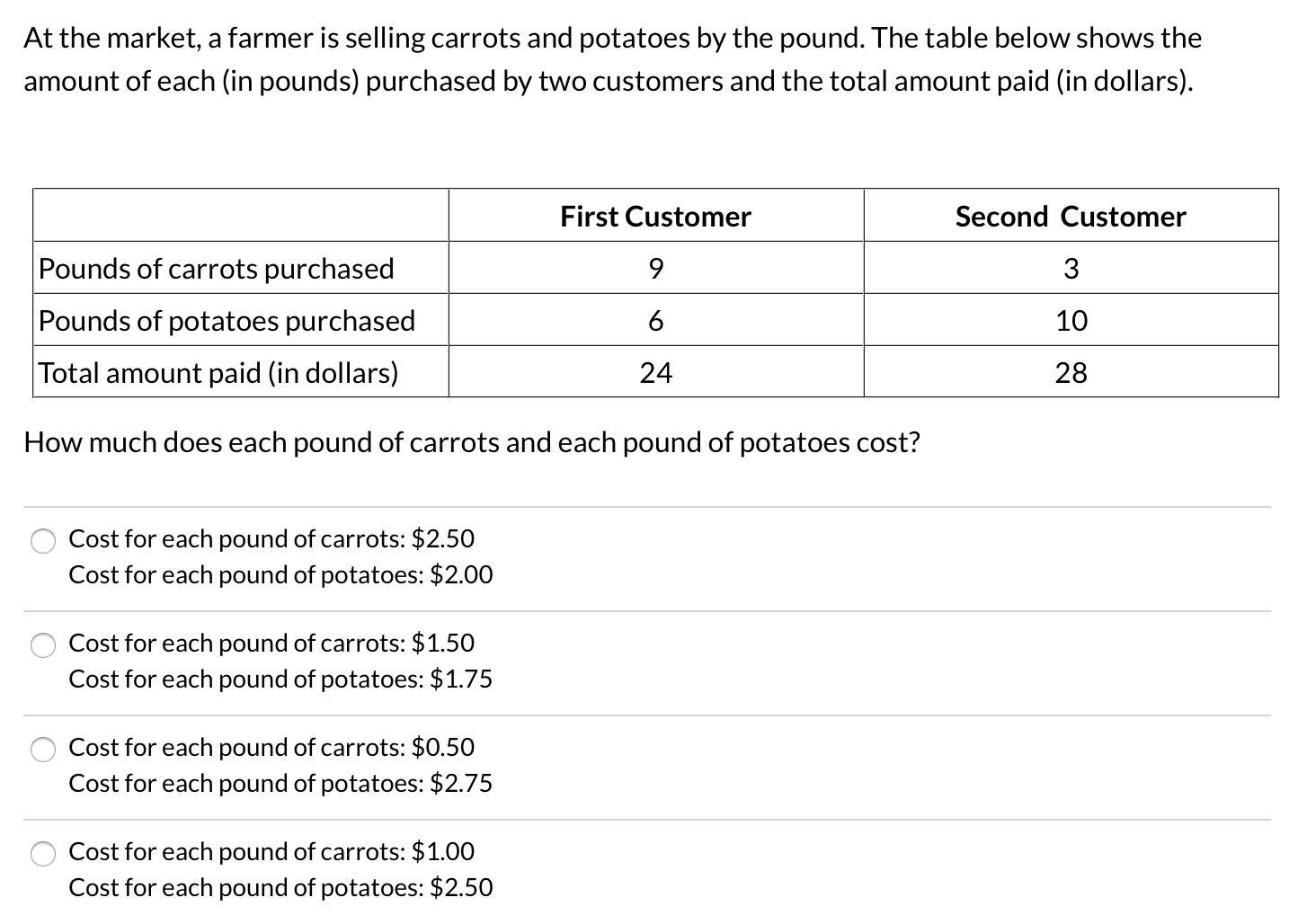1298x924 pixels.
Task: Click the text 'Cost for each pound of potatoes: $2.00'
Action: tap(280, 575)
